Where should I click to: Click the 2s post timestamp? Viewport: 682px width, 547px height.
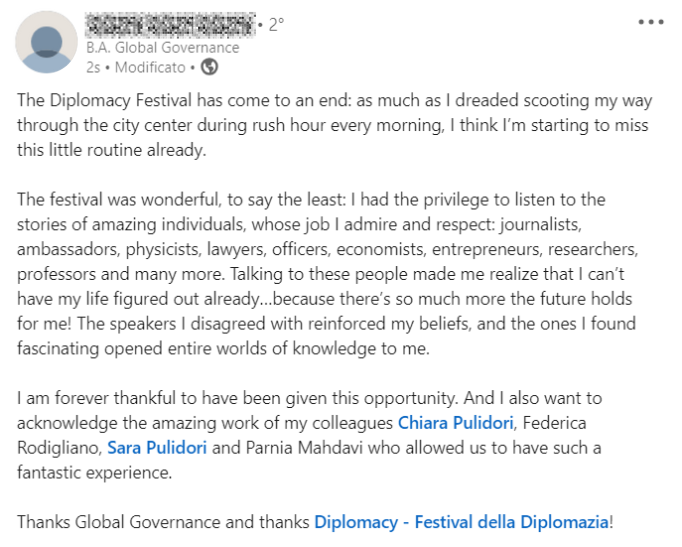pos(92,67)
